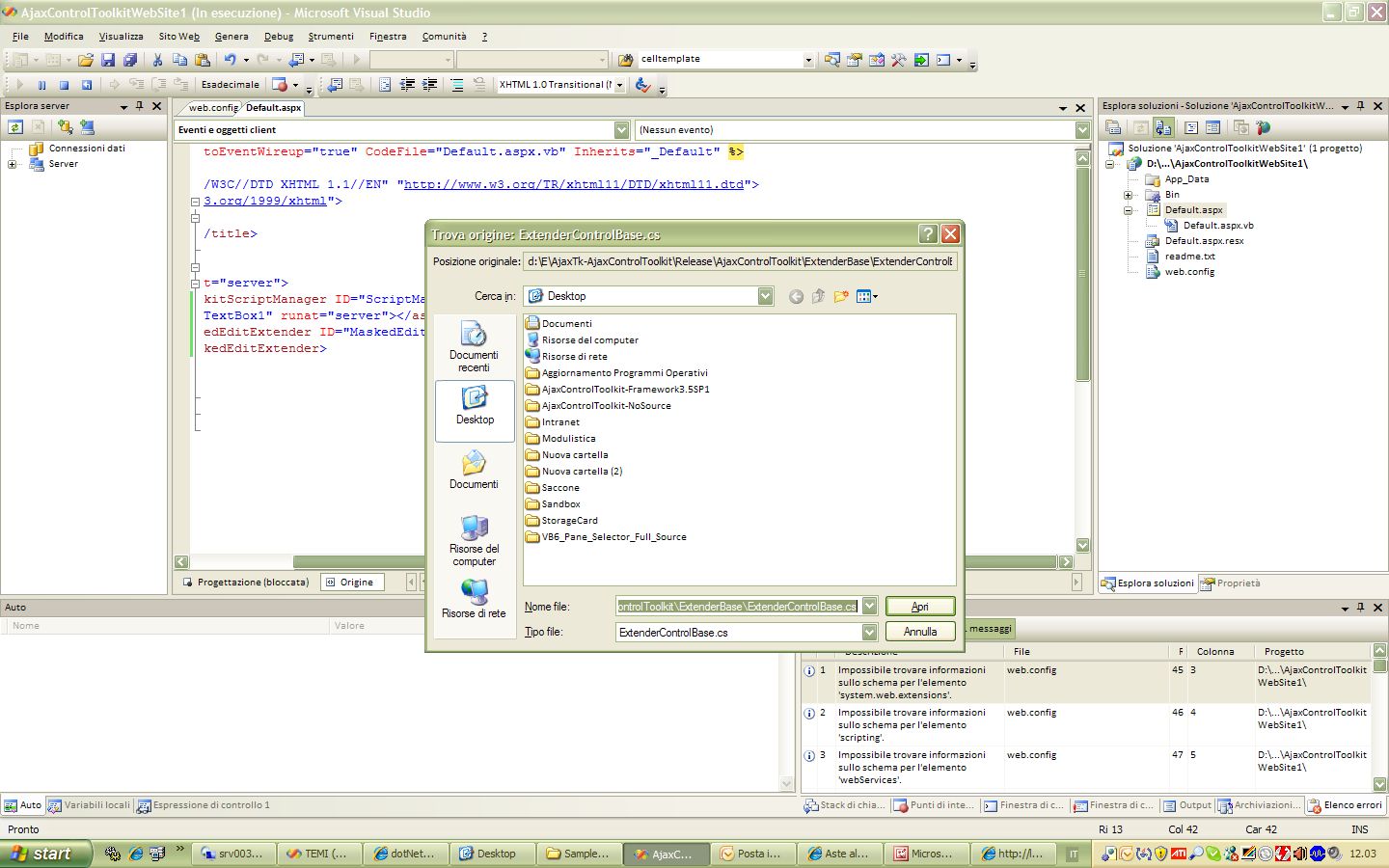Select Risorse del computer in the places bar

(x=474, y=540)
